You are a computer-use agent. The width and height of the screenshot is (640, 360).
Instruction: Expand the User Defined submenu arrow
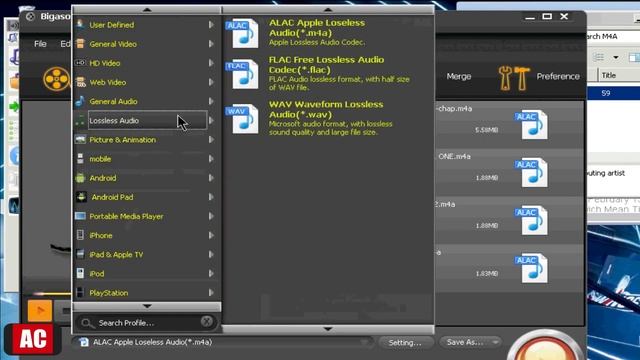211,24
